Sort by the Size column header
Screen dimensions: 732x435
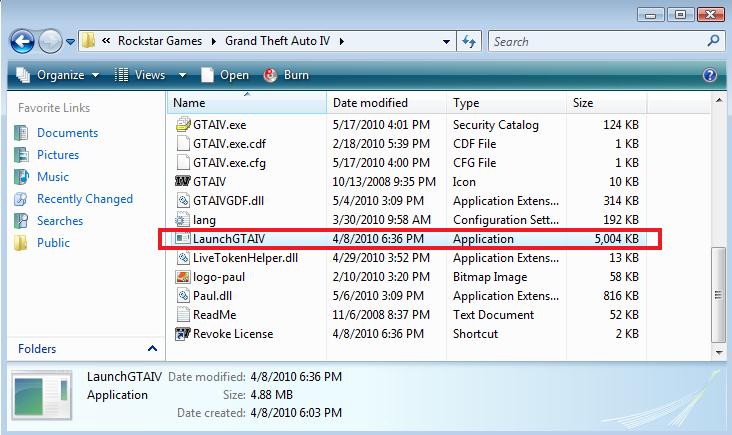coord(607,103)
